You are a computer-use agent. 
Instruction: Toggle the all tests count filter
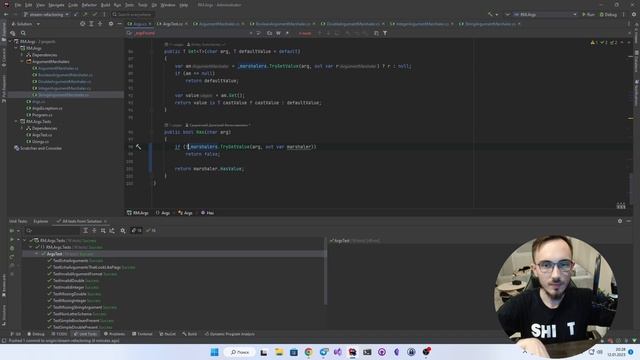coord(136,231)
